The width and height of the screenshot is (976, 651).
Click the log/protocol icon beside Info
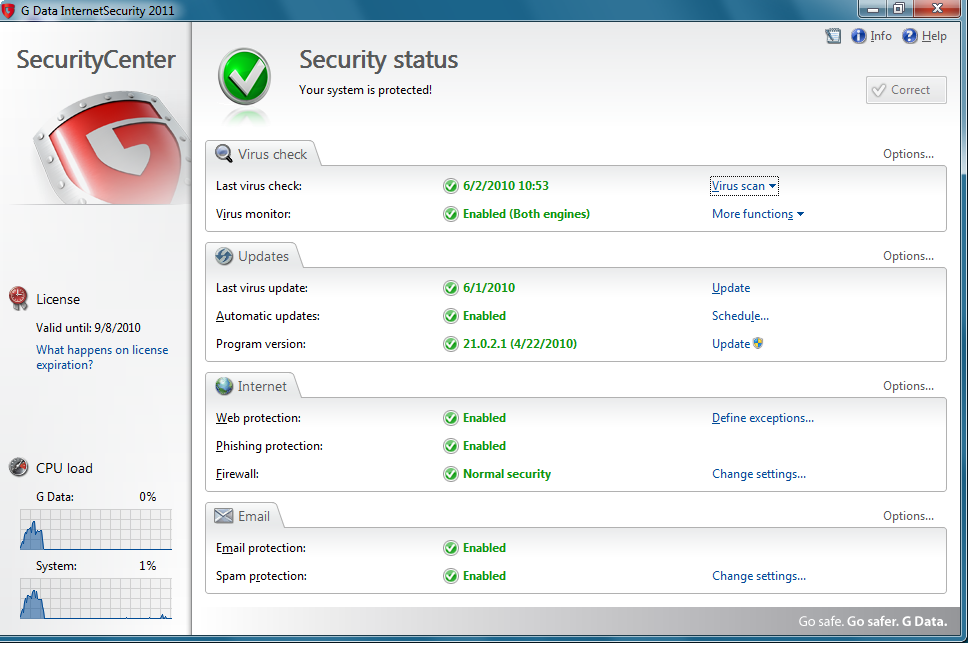[x=833, y=36]
